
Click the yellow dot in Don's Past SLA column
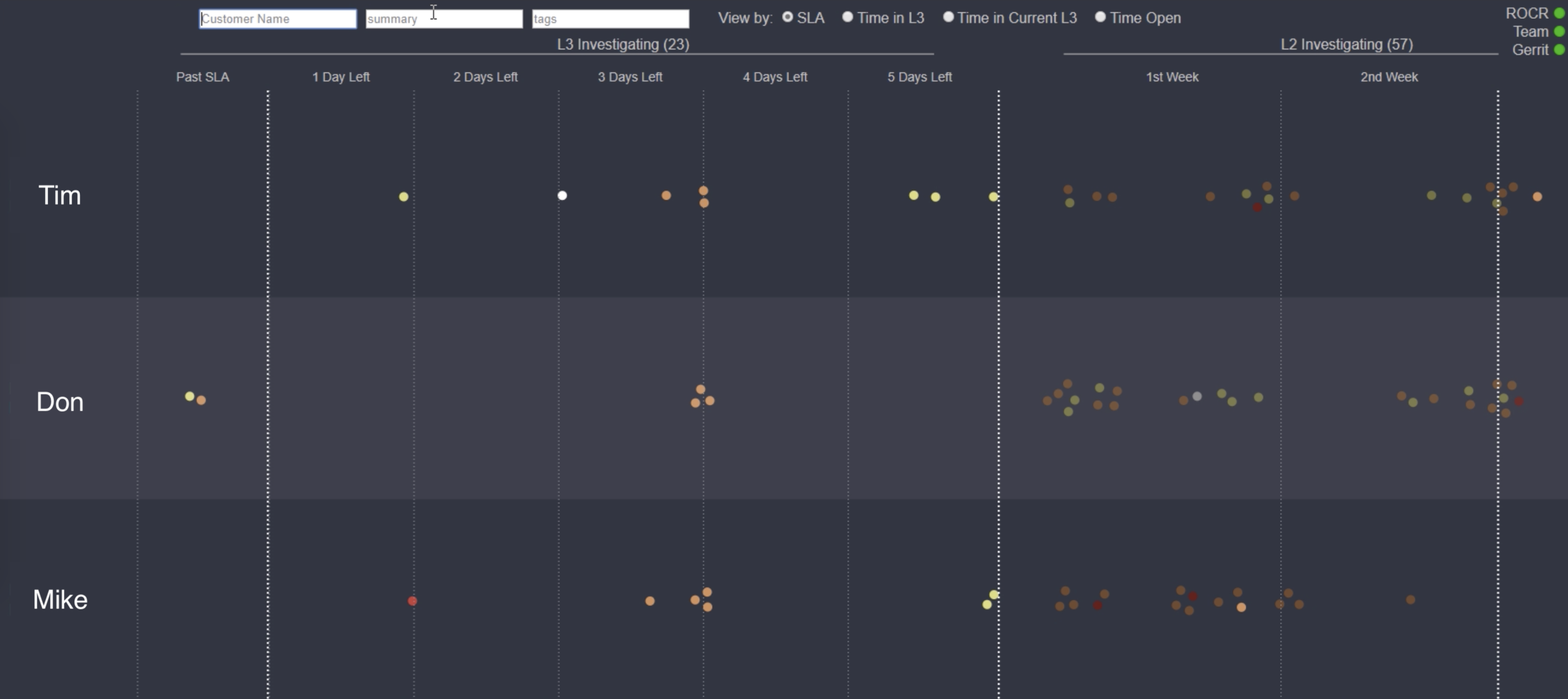189,396
